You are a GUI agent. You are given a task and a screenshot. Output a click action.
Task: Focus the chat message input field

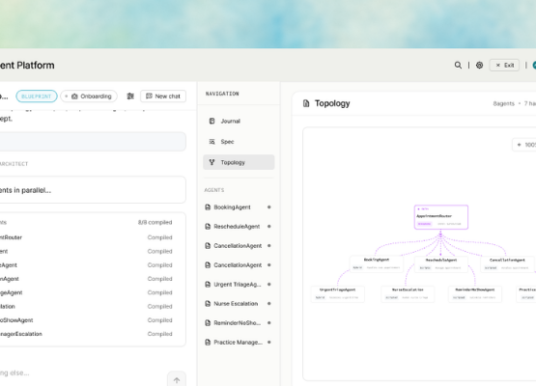[x=82, y=373]
